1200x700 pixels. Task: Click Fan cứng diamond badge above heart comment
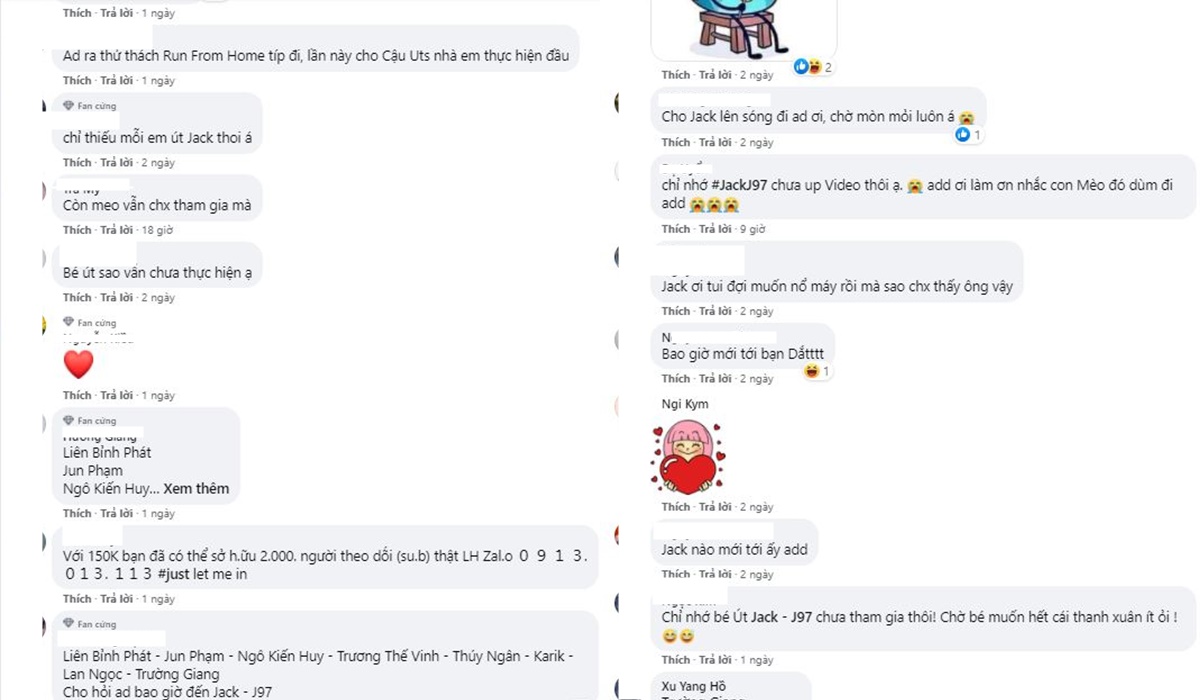coord(89,322)
